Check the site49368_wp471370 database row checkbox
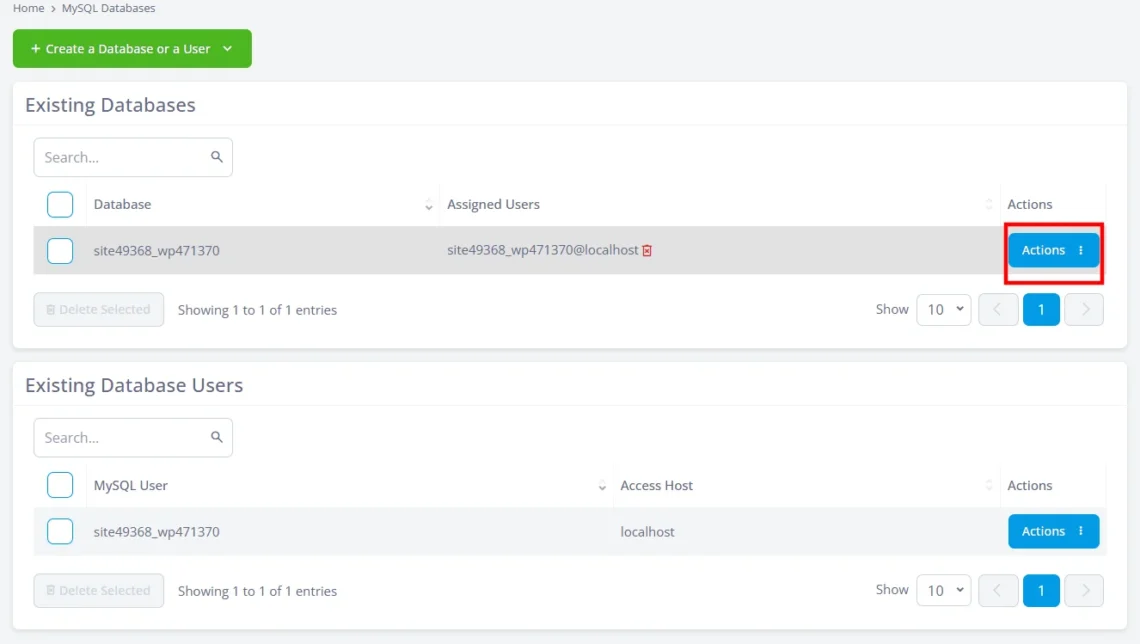 60,251
